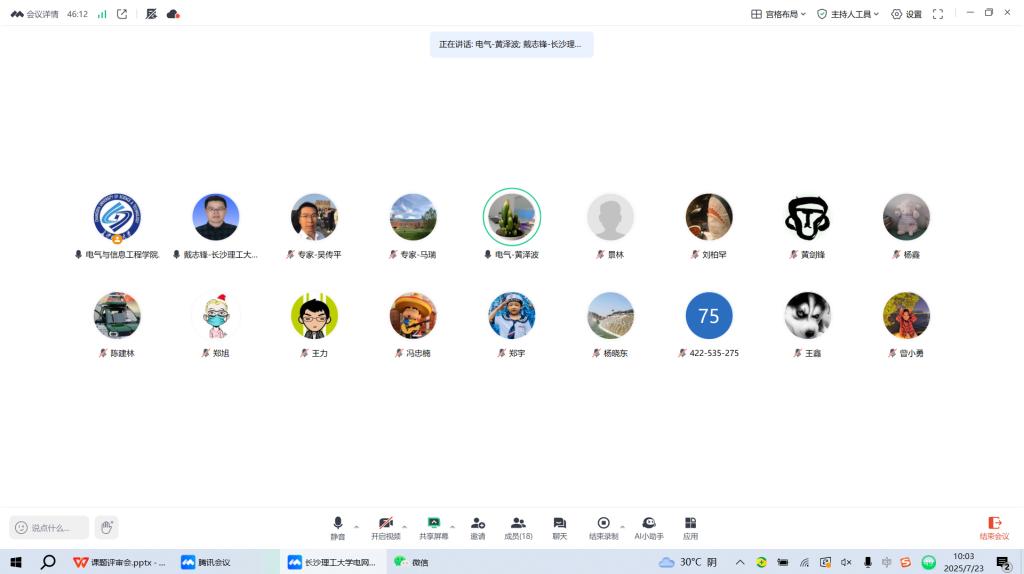The image size is (1024, 574).
Task: Expand the arrow next to 共享屏幕
Action: tap(453, 525)
